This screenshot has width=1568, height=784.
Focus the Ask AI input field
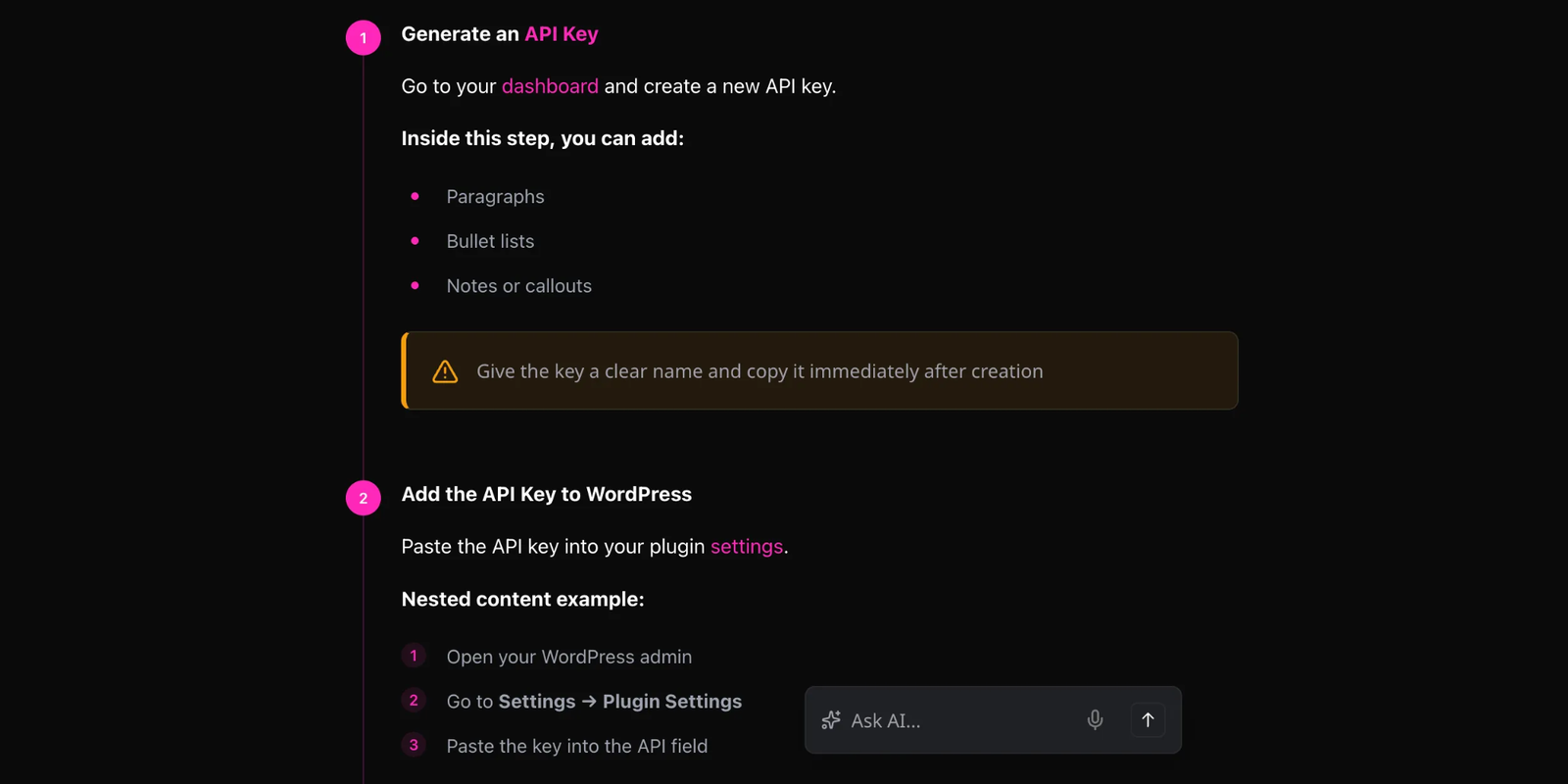click(955, 720)
